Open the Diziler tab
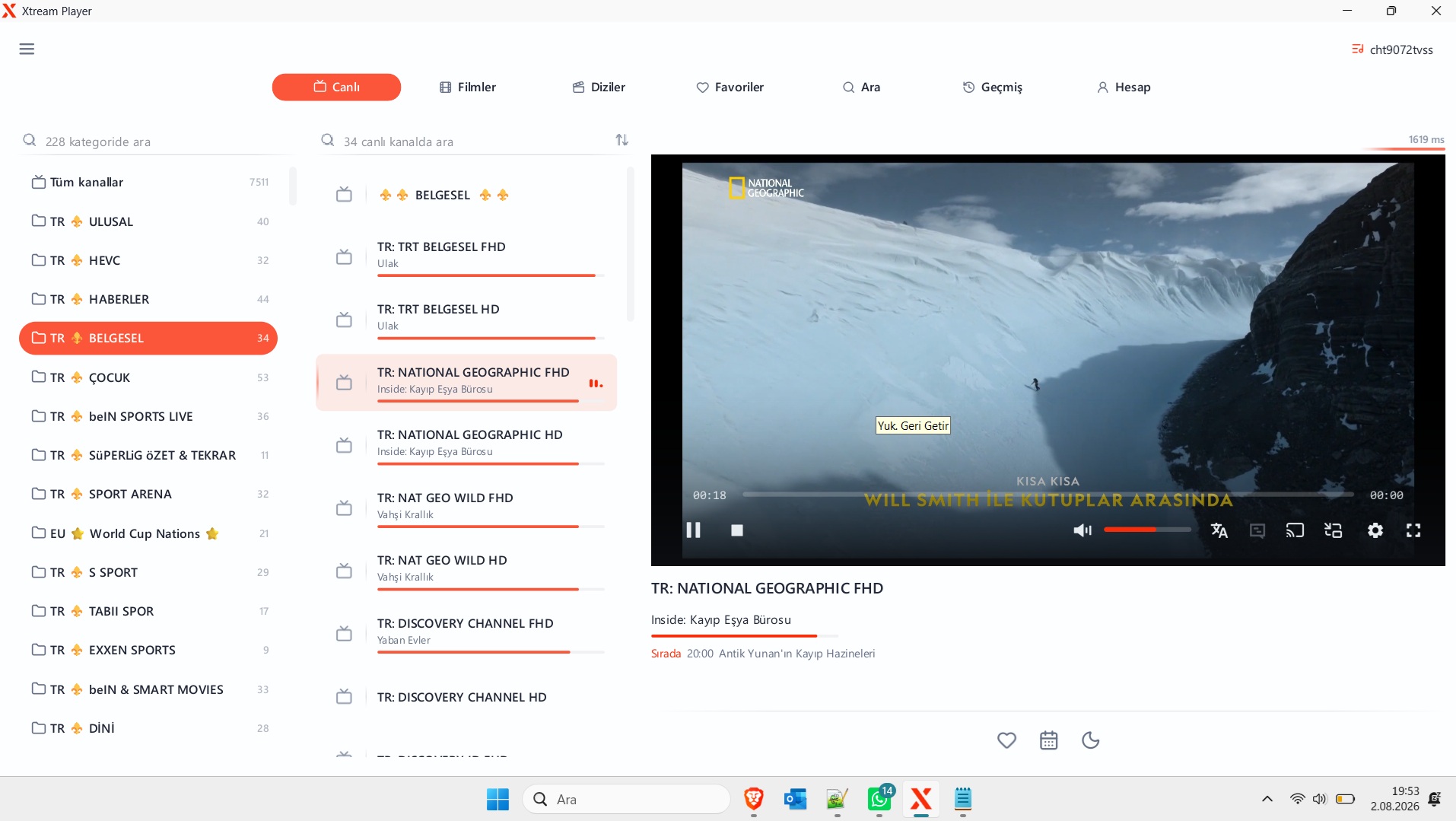Screen dimensions: 1456x821 tap(599, 88)
